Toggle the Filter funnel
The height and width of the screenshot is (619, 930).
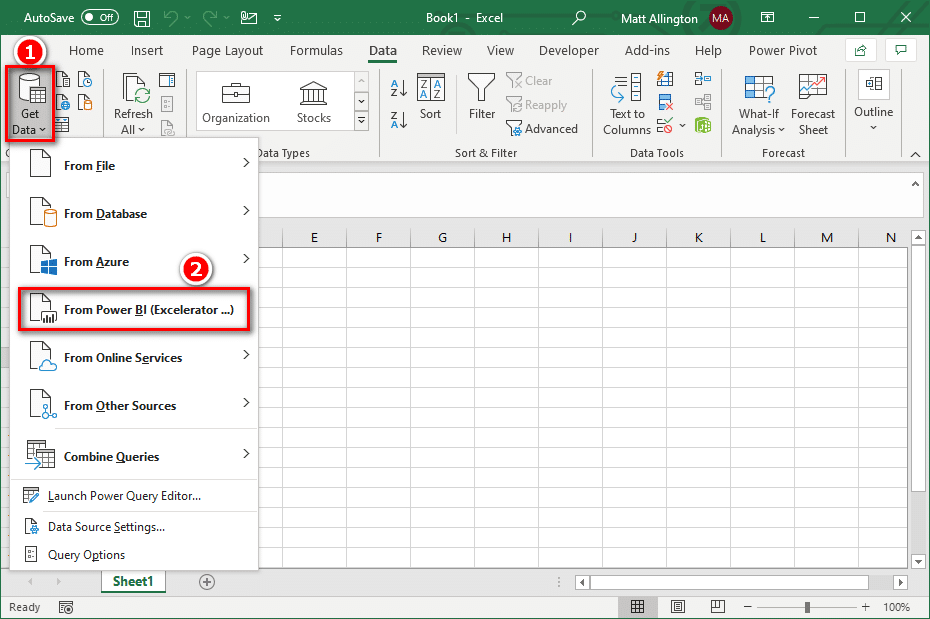click(481, 97)
